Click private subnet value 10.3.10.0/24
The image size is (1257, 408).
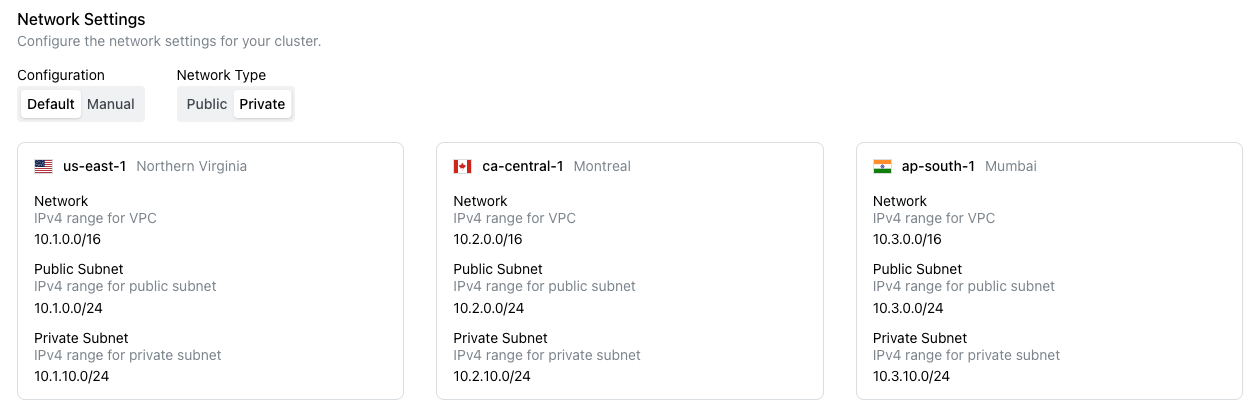click(x=912, y=376)
